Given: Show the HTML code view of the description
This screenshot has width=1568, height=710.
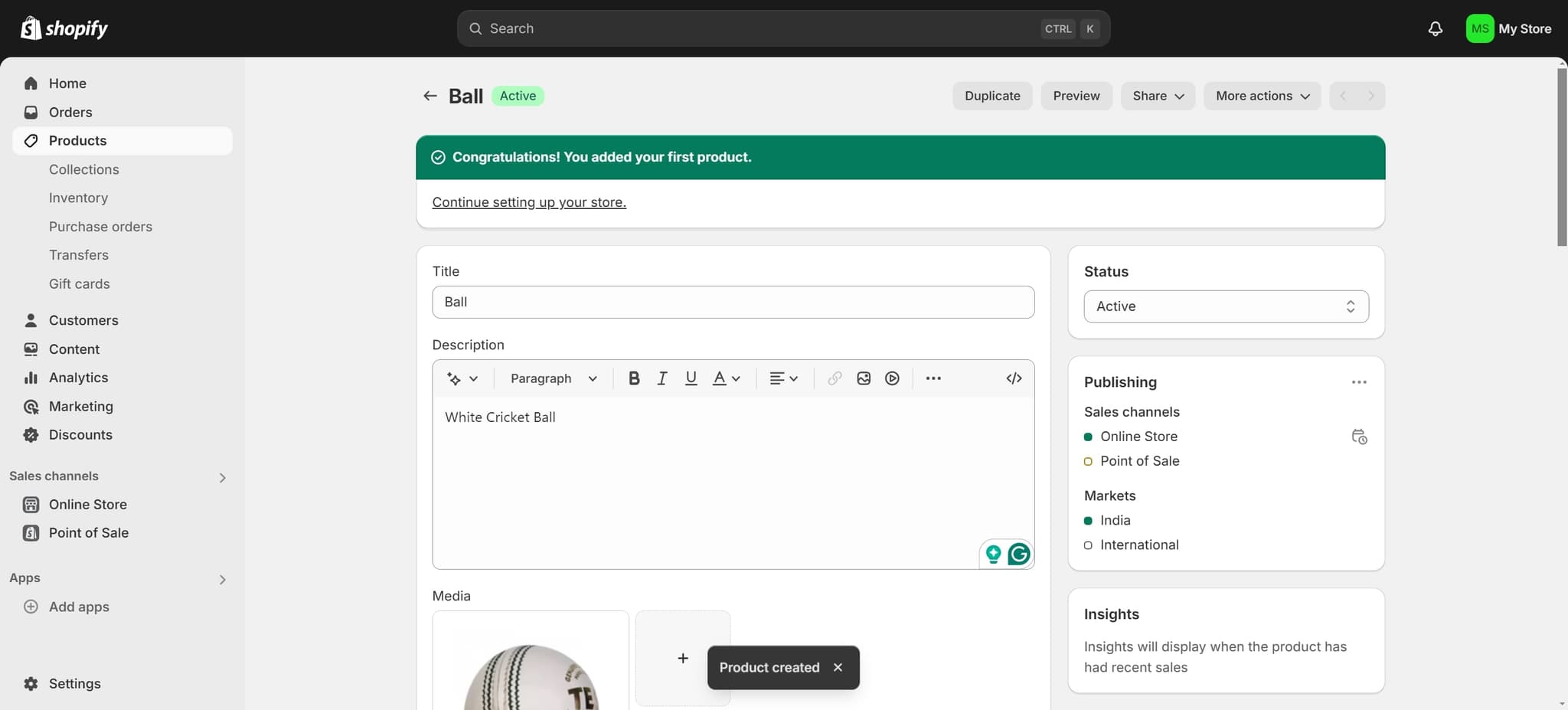Looking at the screenshot, I should click(1014, 378).
